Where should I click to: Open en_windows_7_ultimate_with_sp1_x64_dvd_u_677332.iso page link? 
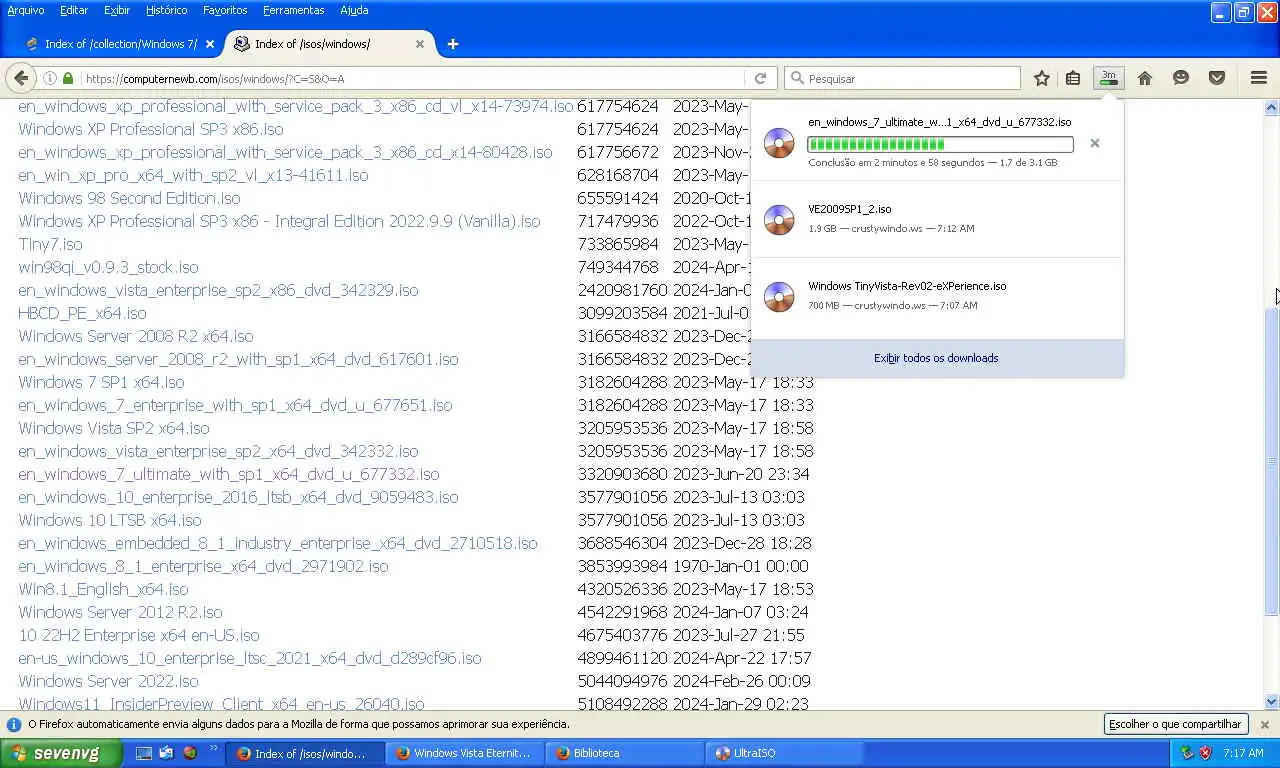tap(229, 474)
